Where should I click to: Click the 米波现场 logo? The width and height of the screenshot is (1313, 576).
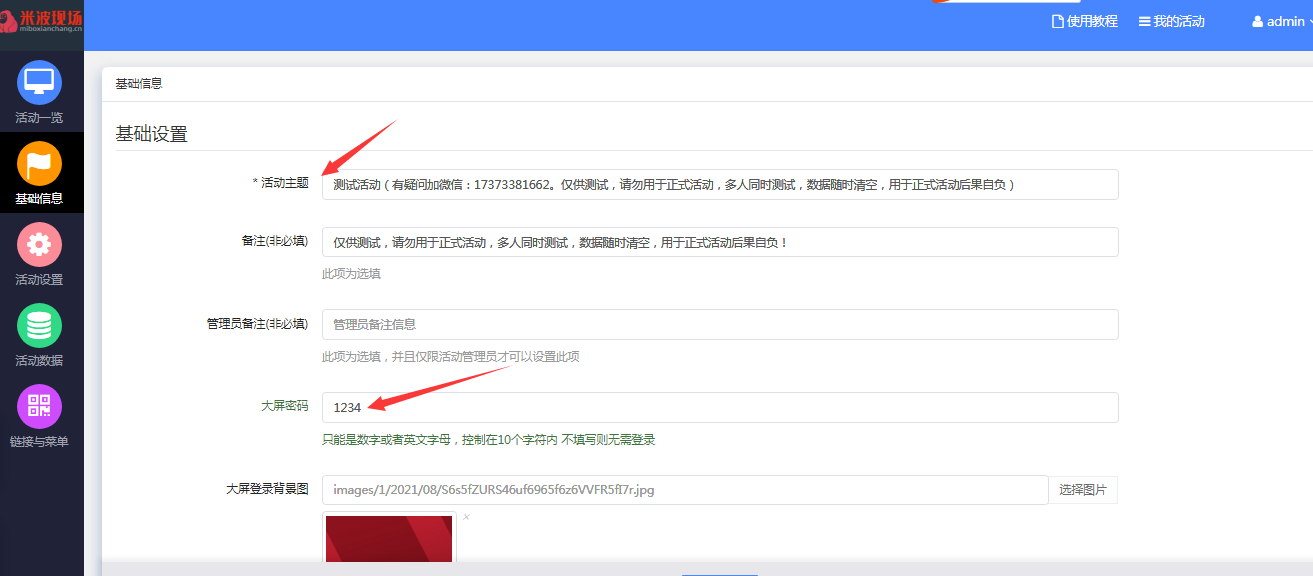tap(42, 24)
